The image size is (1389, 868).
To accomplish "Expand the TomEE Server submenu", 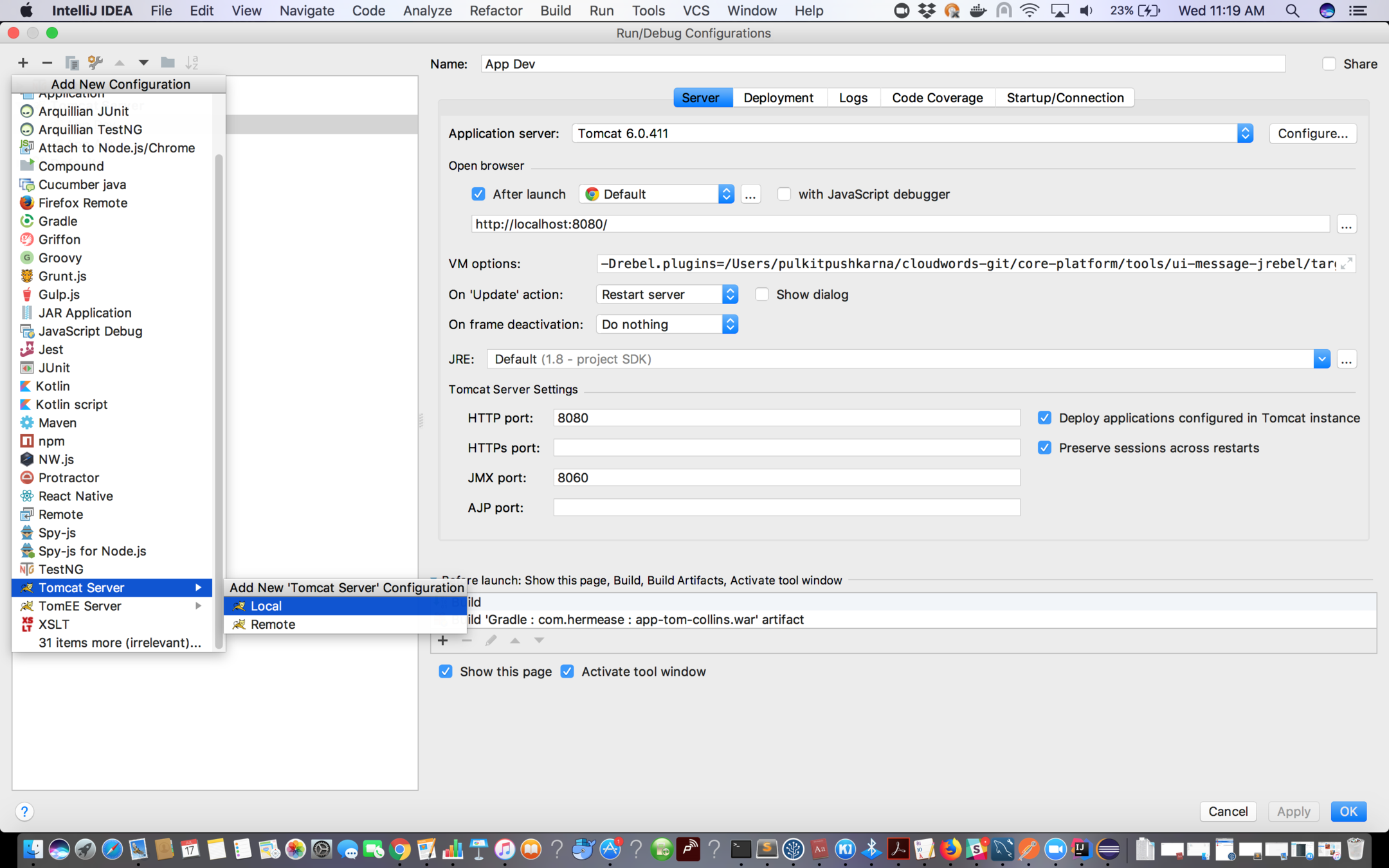I will (112, 606).
